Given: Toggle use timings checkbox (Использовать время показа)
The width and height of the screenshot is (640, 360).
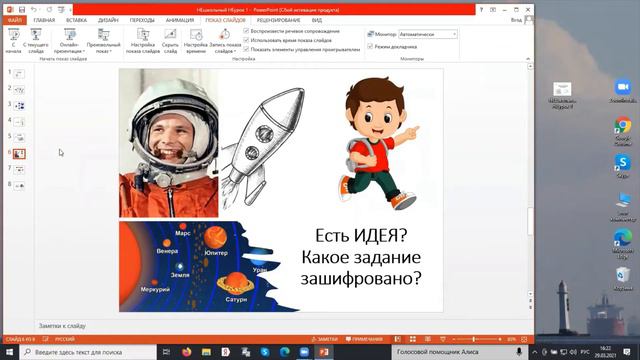Looking at the screenshot, I should (246, 40).
